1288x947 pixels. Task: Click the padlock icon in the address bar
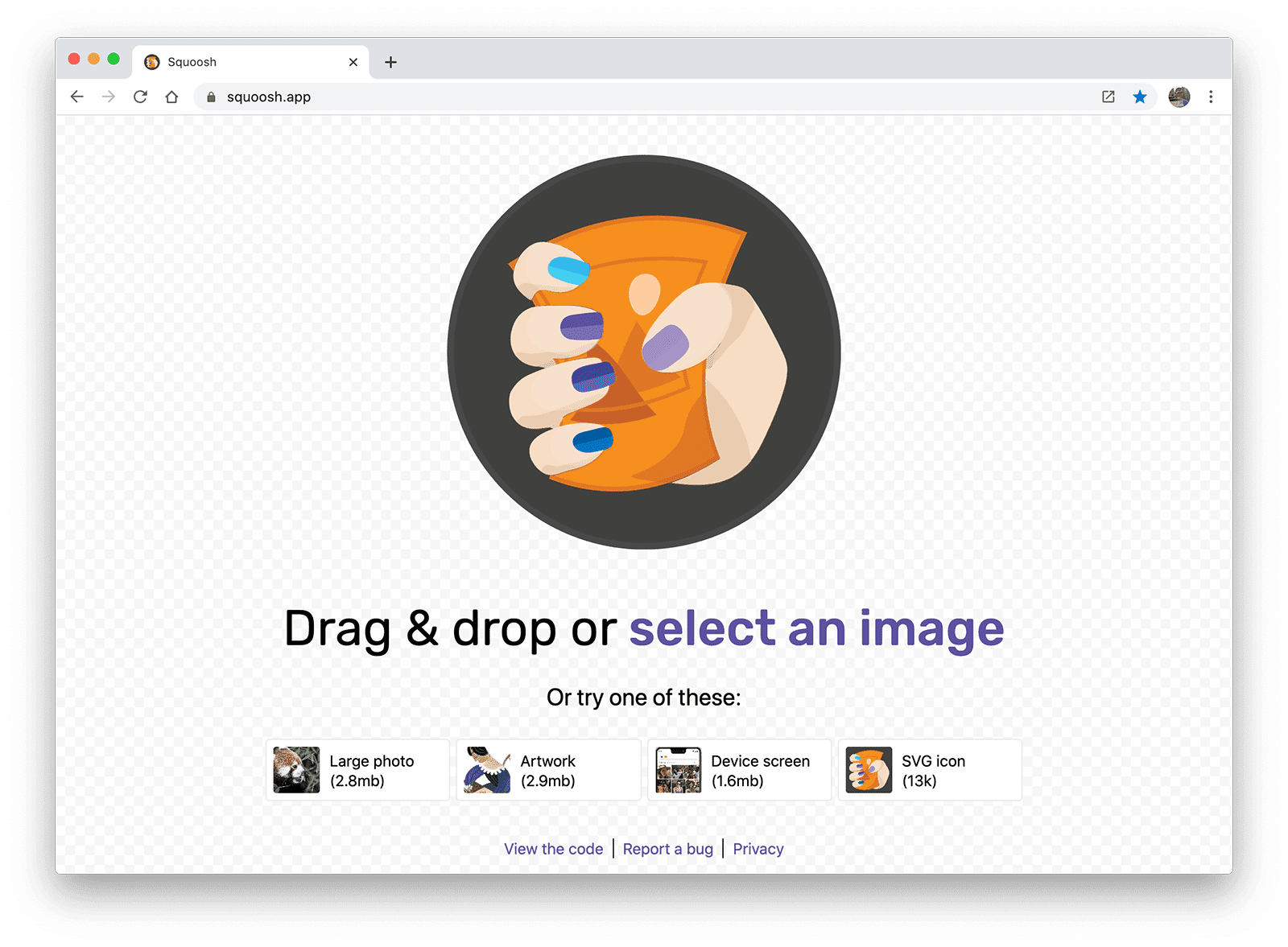210,97
